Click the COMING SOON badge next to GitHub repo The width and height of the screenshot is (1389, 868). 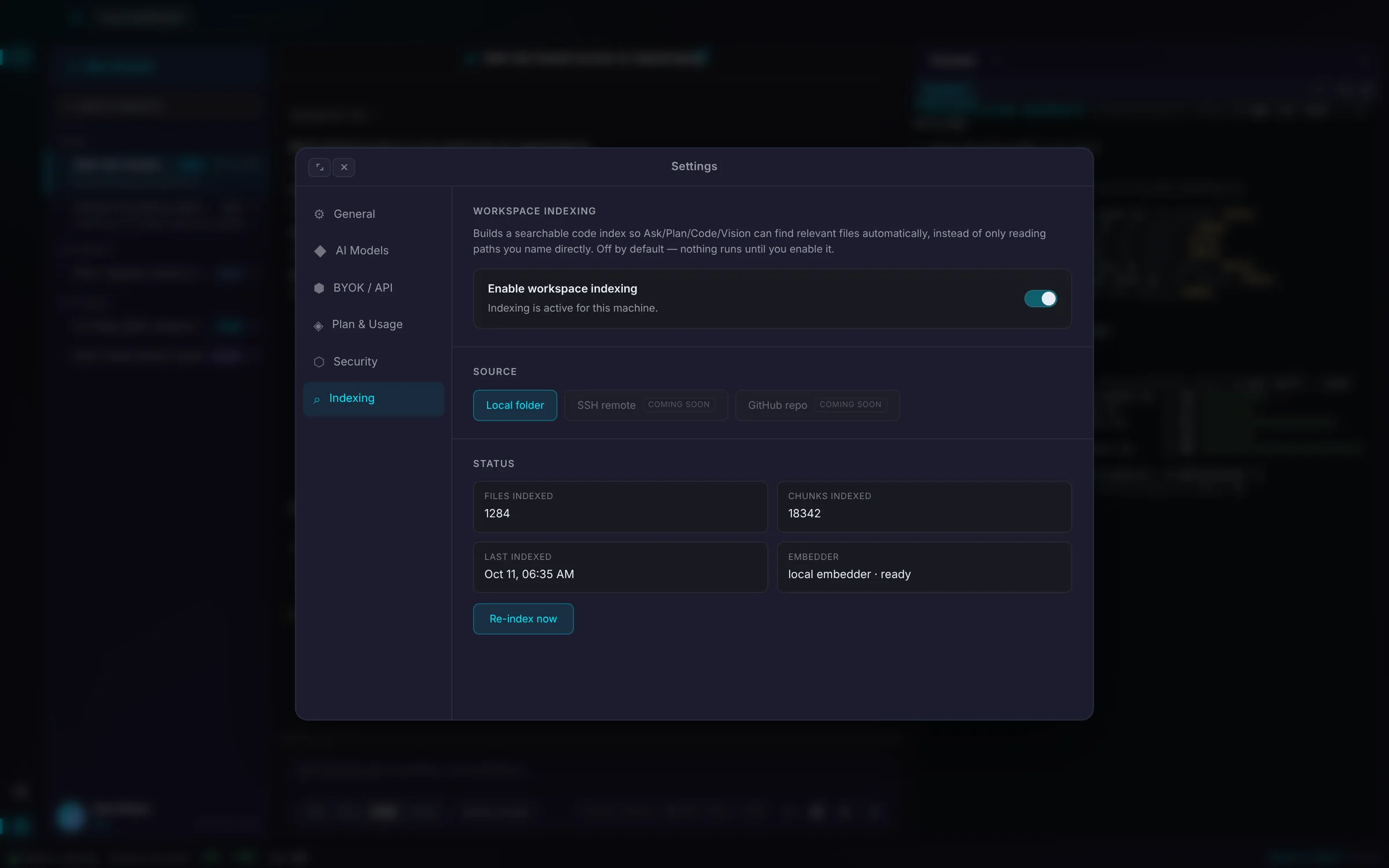tap(850, 404)
